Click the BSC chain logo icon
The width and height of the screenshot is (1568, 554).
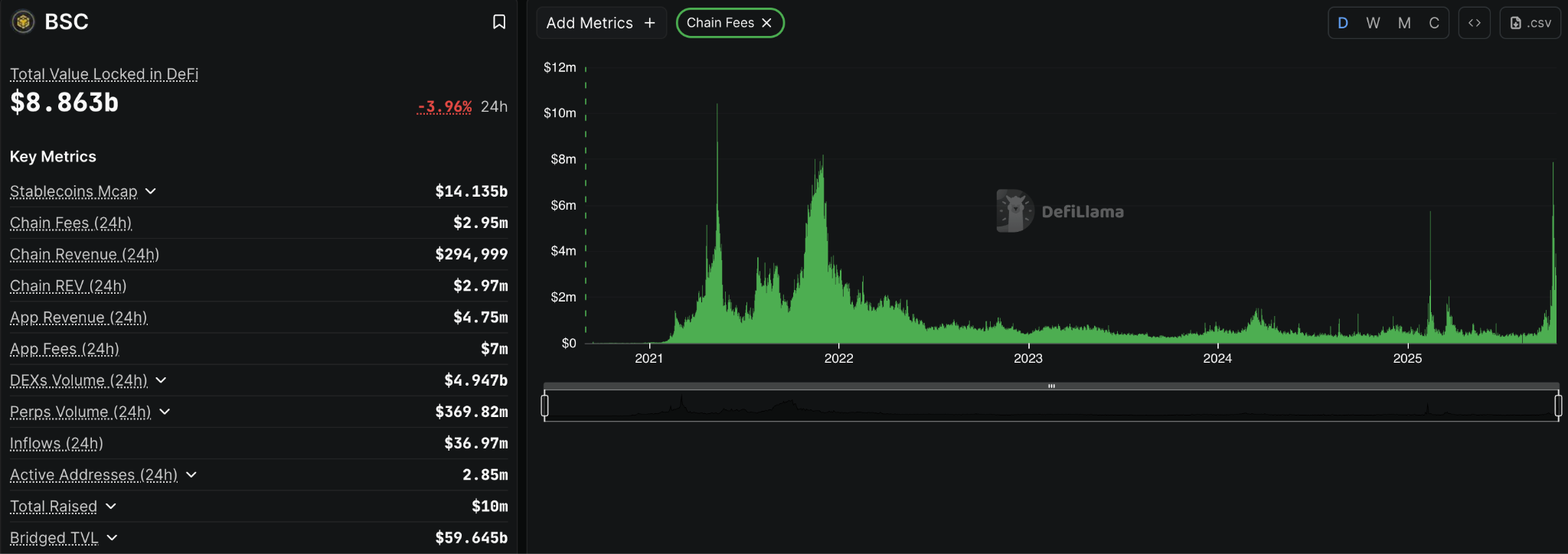point(24,22)
